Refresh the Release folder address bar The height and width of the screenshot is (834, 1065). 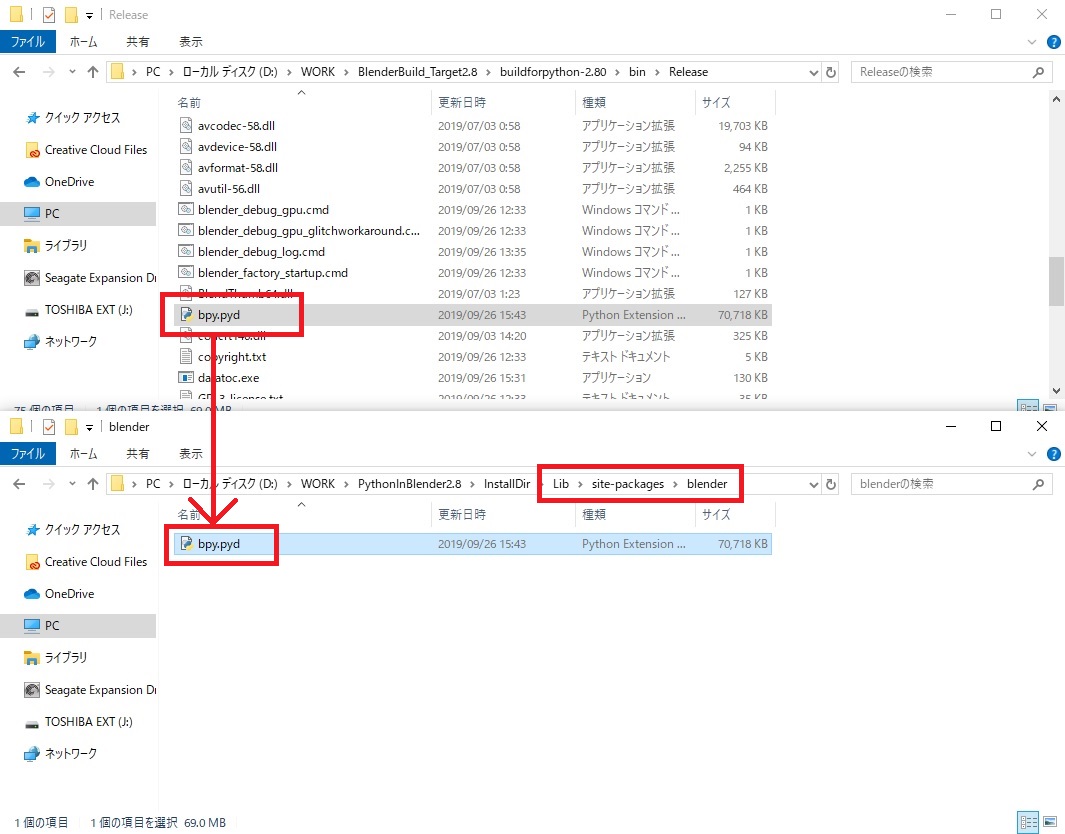point(831,72)
